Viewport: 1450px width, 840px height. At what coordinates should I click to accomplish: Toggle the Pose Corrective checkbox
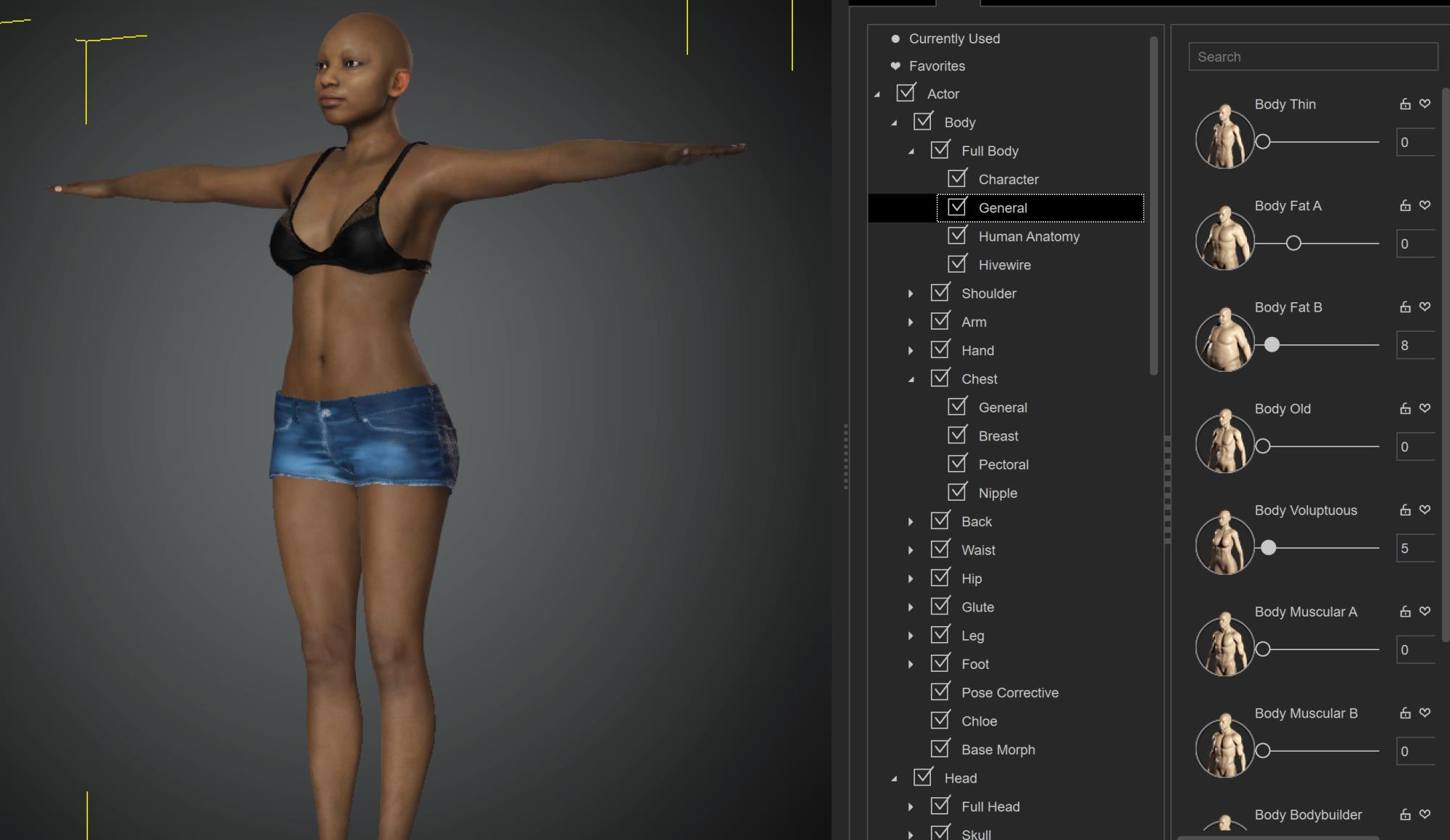[940, 691]
